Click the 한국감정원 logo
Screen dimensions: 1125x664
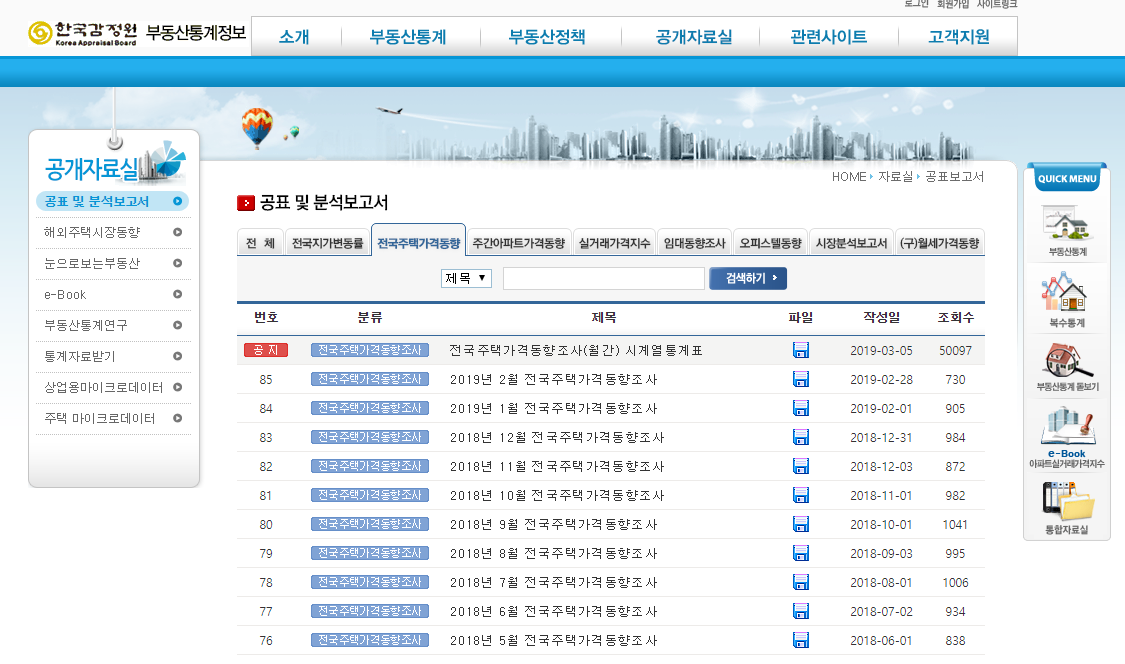(x=85, y=33)
